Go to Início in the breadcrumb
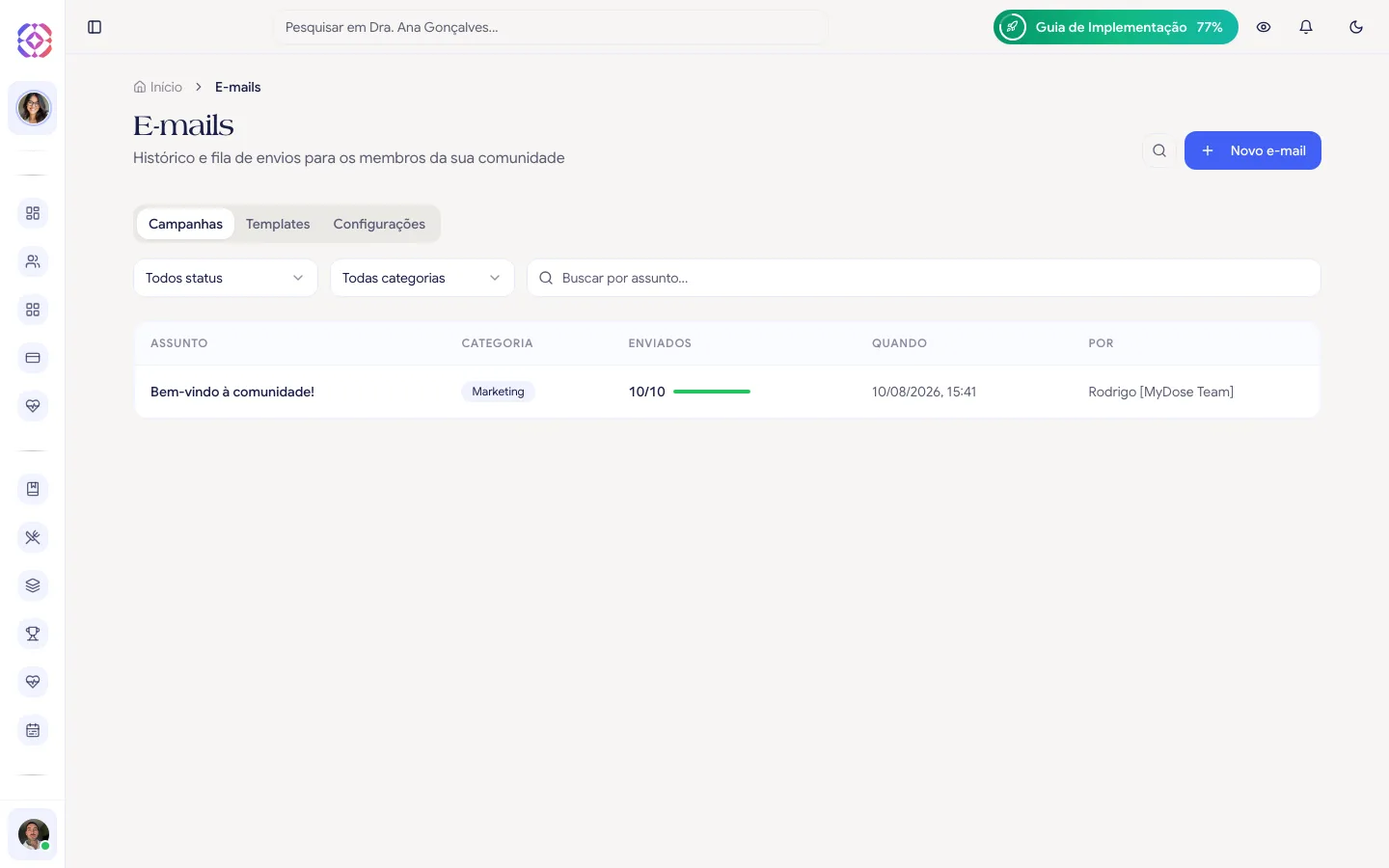 (158, 87)
